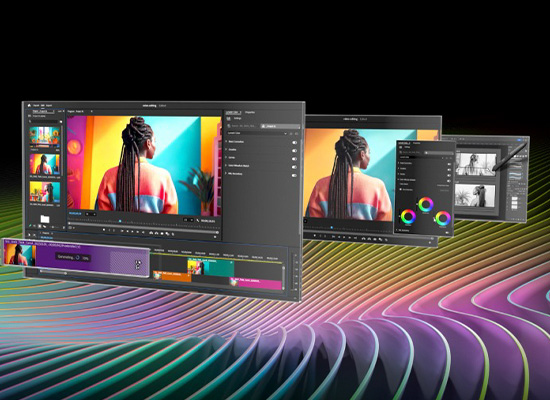Select the second thumbnail in project panel
550x400 pixels.
click(45, 164)
